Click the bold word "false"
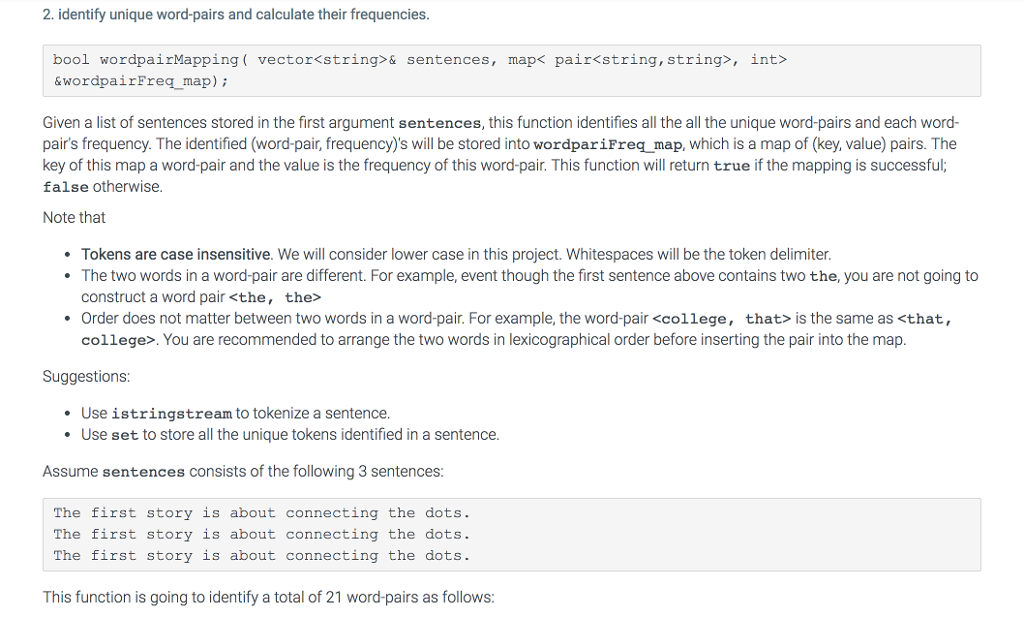This screenshot has height=617, width=1024. tap(66, 187)
